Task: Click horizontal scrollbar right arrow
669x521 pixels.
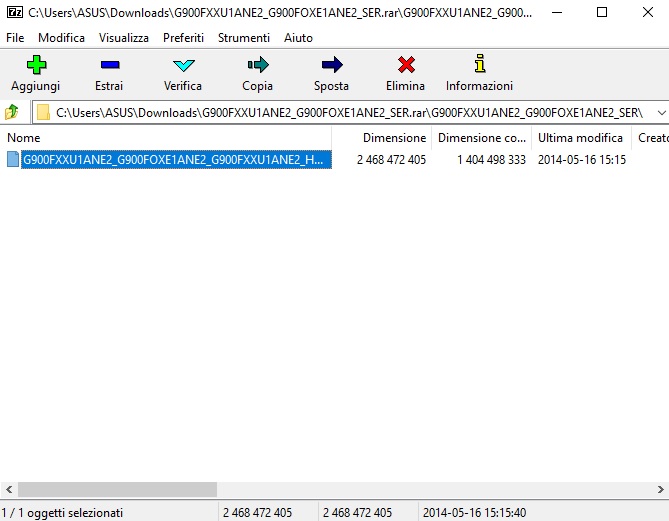Action: 660,489
